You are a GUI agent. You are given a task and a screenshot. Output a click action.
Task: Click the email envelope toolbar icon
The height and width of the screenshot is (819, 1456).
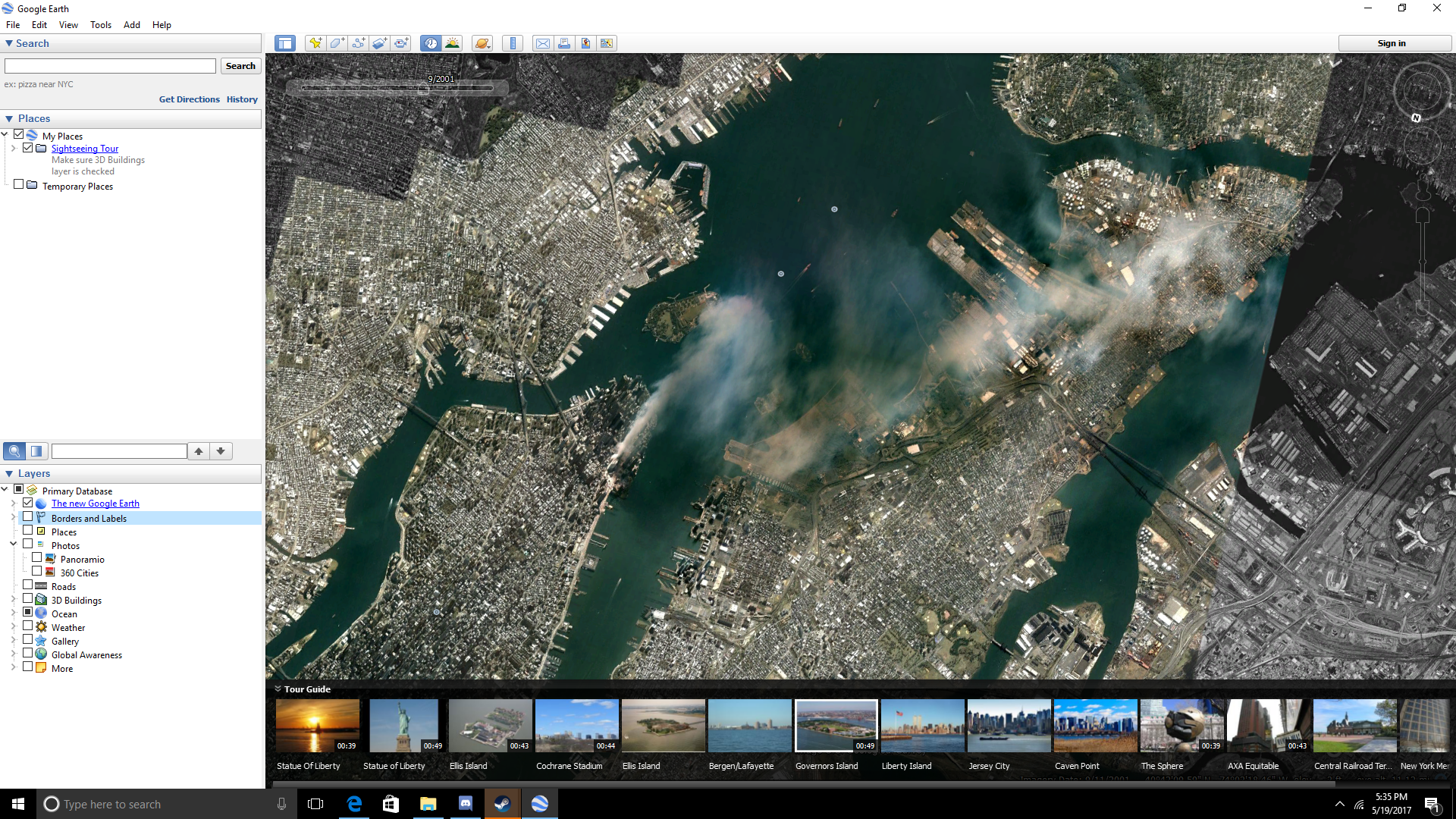pos(543,43)
